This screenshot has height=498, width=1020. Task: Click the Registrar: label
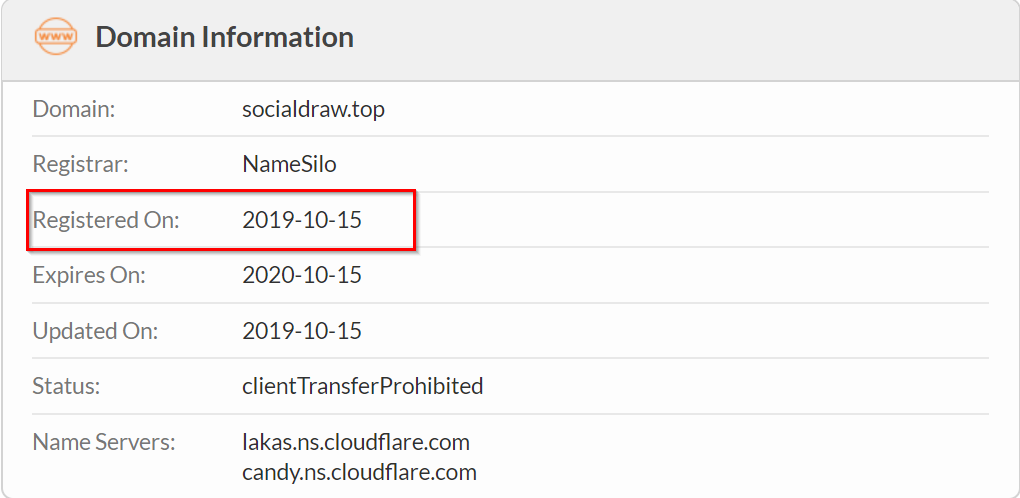coord(81,164)
